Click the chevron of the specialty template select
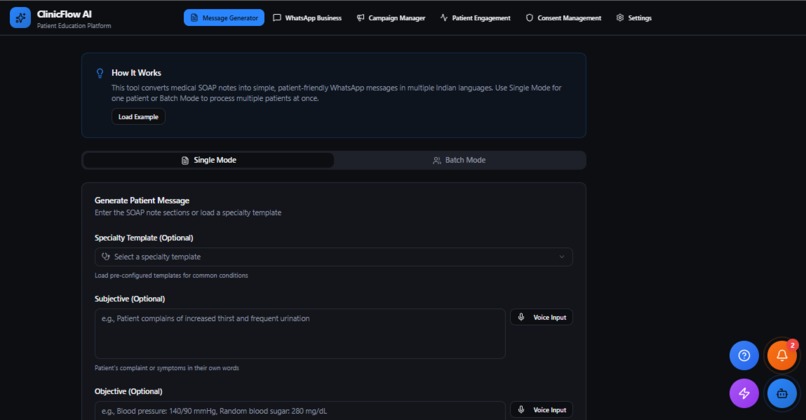 [x=561, y=257]
